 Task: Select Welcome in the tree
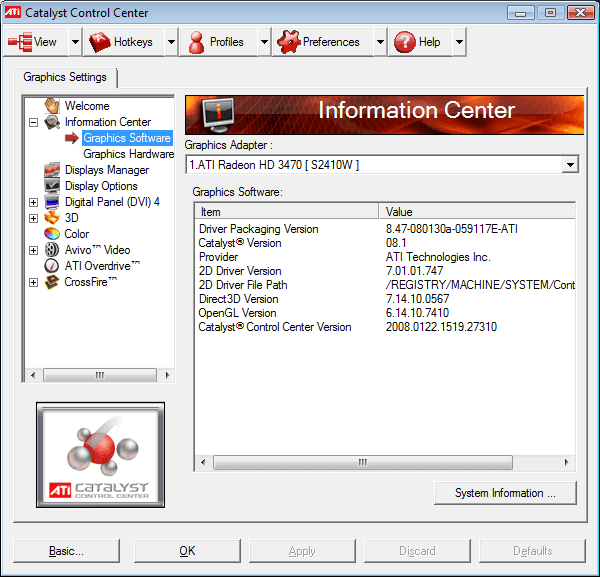(87, 106)
